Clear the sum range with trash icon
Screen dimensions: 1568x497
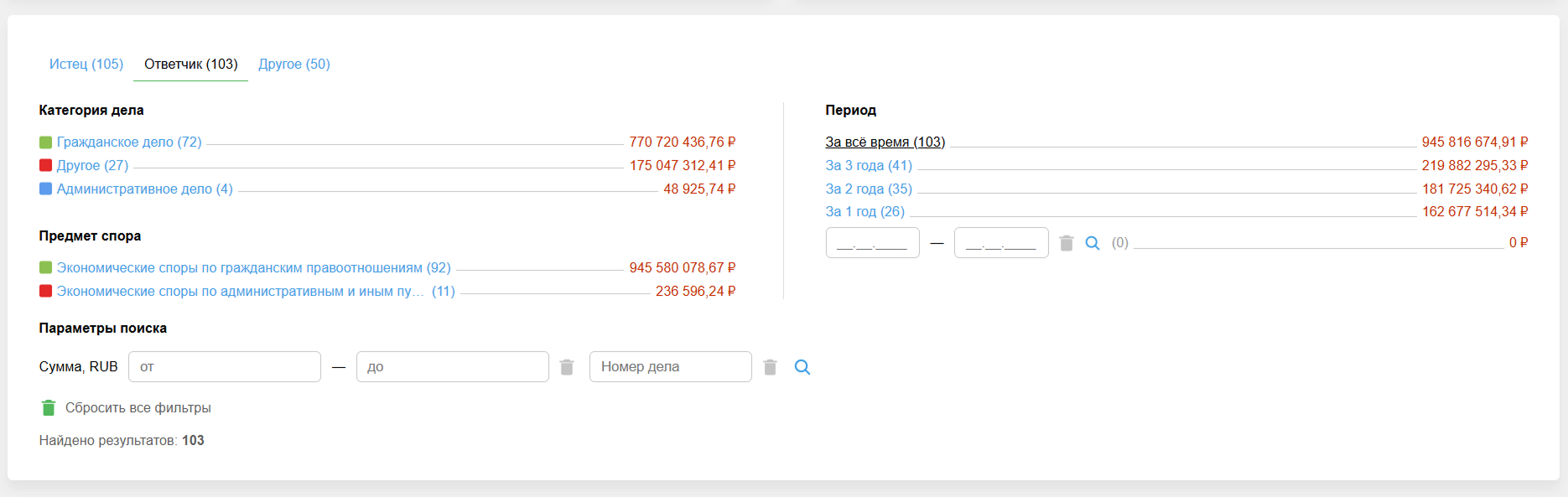(x=567, y=367)
